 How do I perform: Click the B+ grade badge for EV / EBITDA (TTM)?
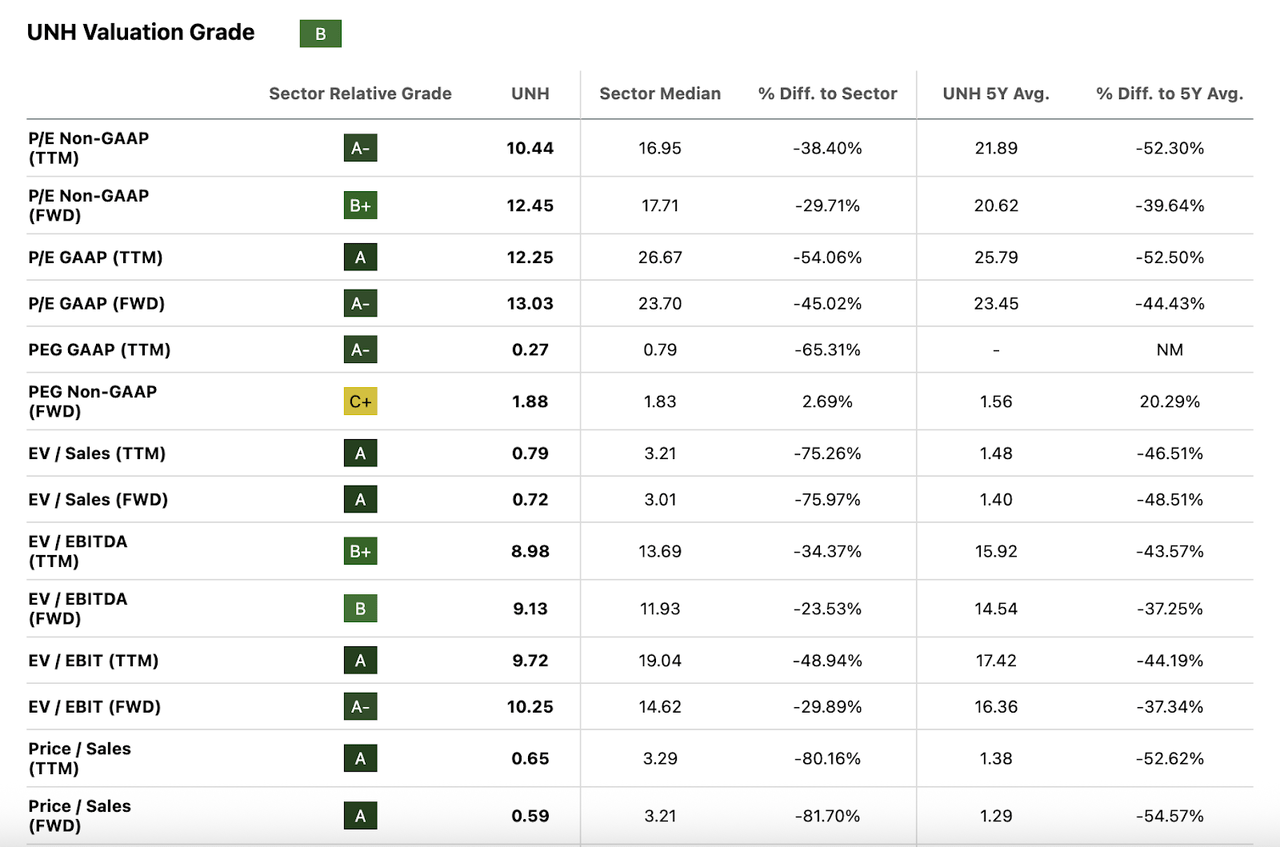click(360, 552)
